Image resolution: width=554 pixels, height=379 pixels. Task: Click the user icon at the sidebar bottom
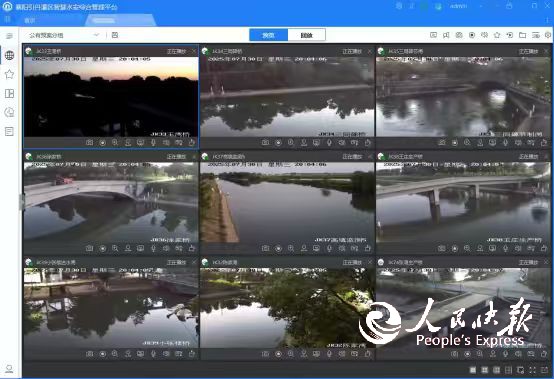click(x=10, y=369)
